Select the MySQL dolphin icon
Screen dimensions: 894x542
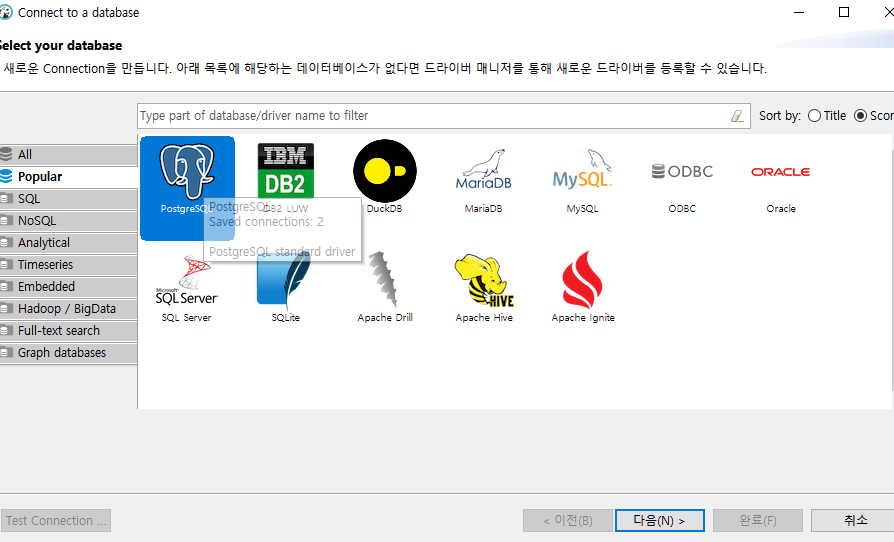pyautogui.click(x=582, y=169)
